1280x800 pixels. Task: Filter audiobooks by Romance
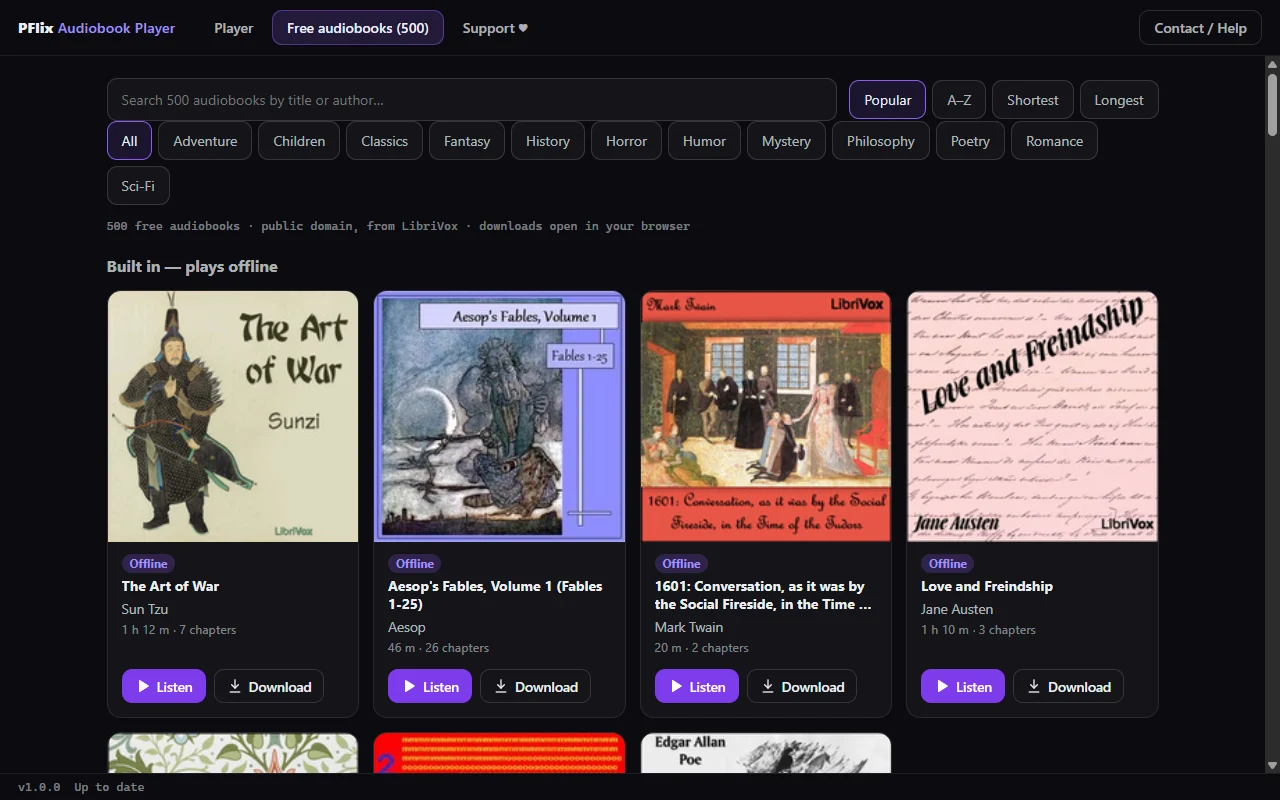click(x=1054, y=141)
